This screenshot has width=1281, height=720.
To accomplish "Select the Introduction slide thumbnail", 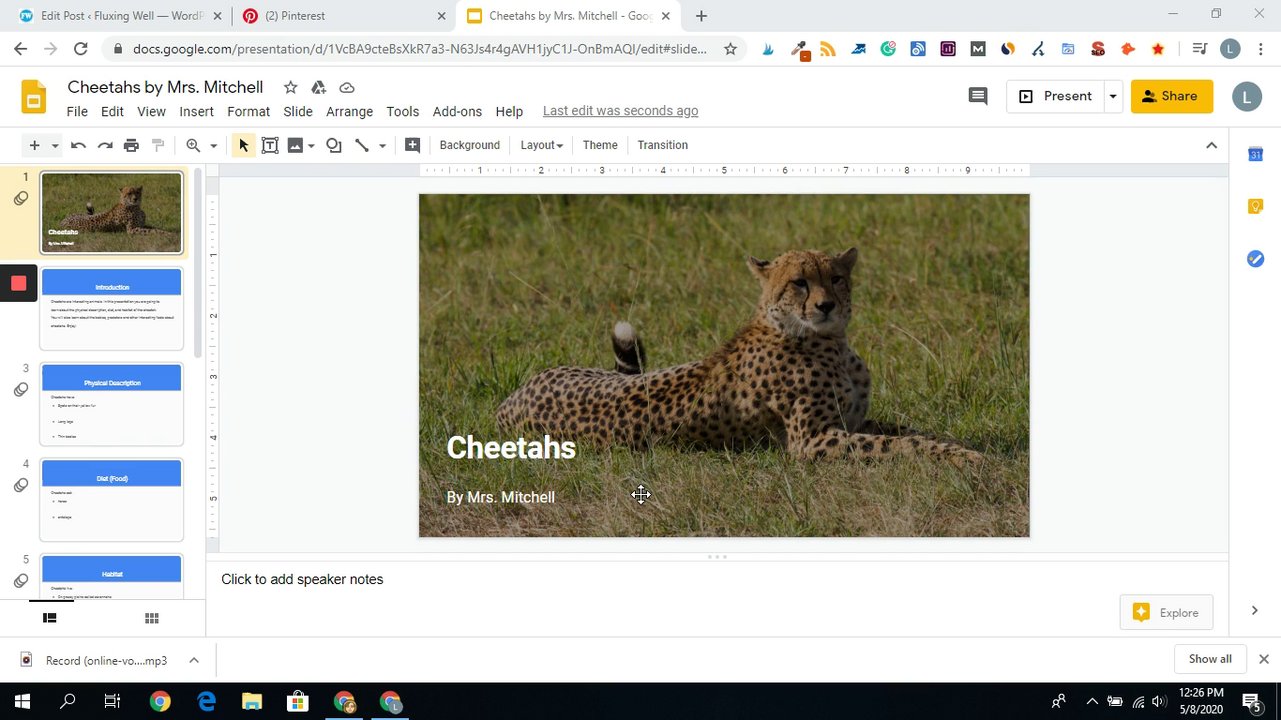I will 111,308.
